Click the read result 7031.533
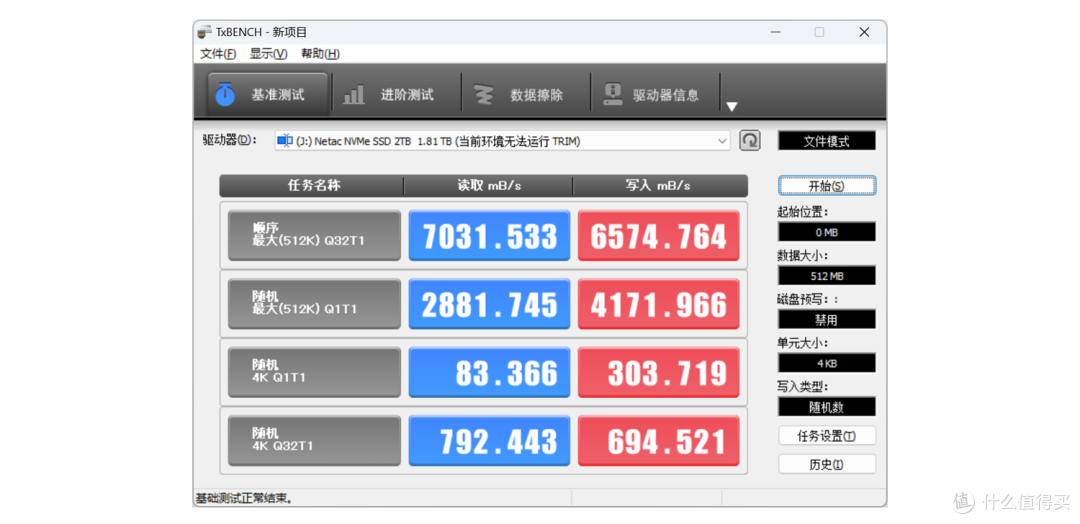Viewport: 1080px width, 524px height. pyautogui.click(x=489, y=235)
